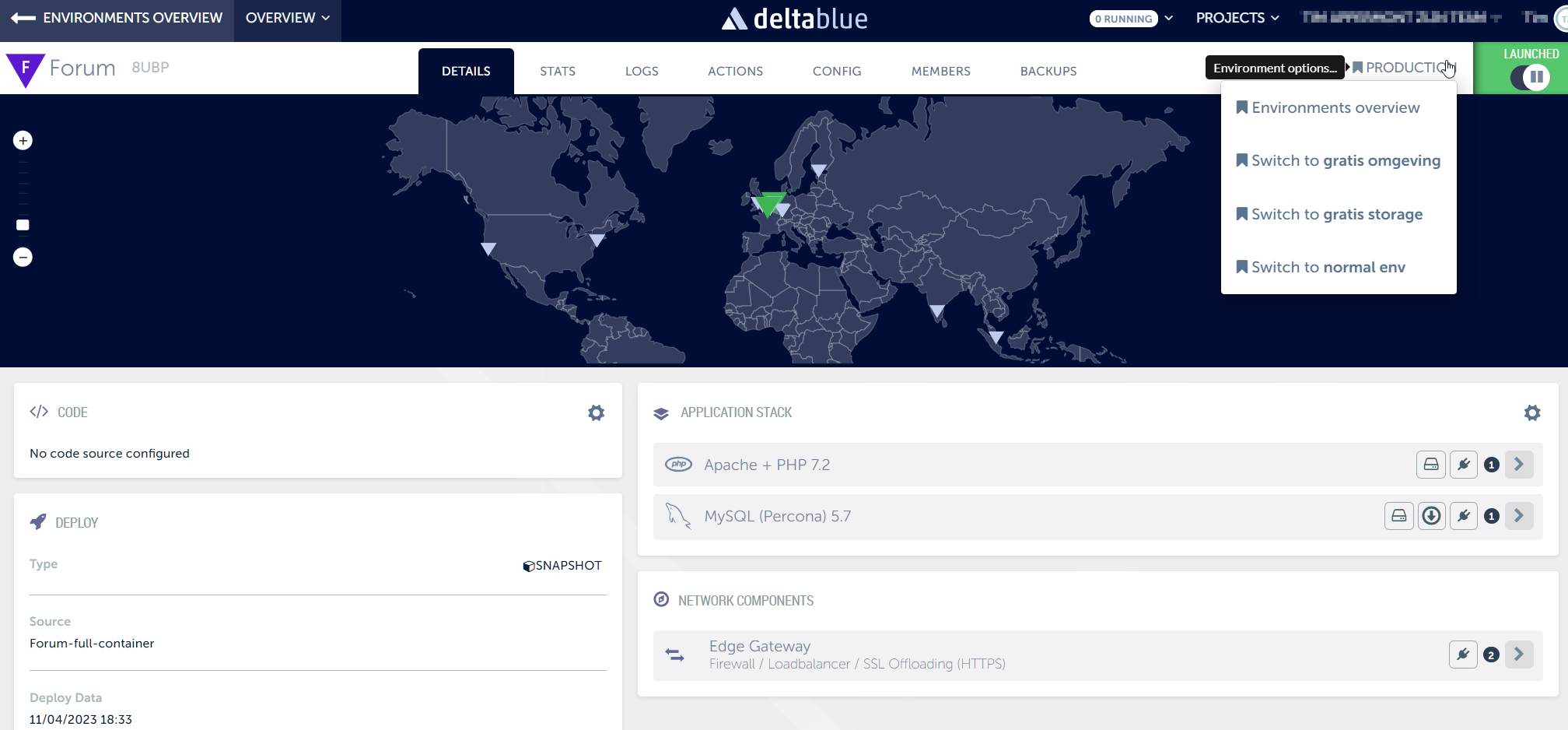Open Application Stack gear settings
Viewport: 1568px width, 730px height.
[x=1531, y=413]
